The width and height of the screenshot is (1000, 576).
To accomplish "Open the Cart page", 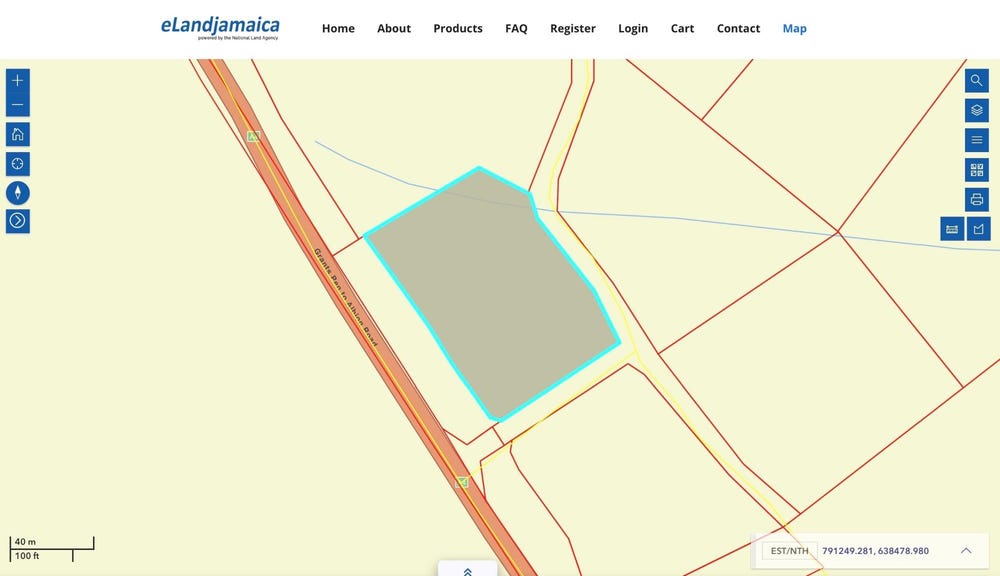I will click(x=682, y=28).
